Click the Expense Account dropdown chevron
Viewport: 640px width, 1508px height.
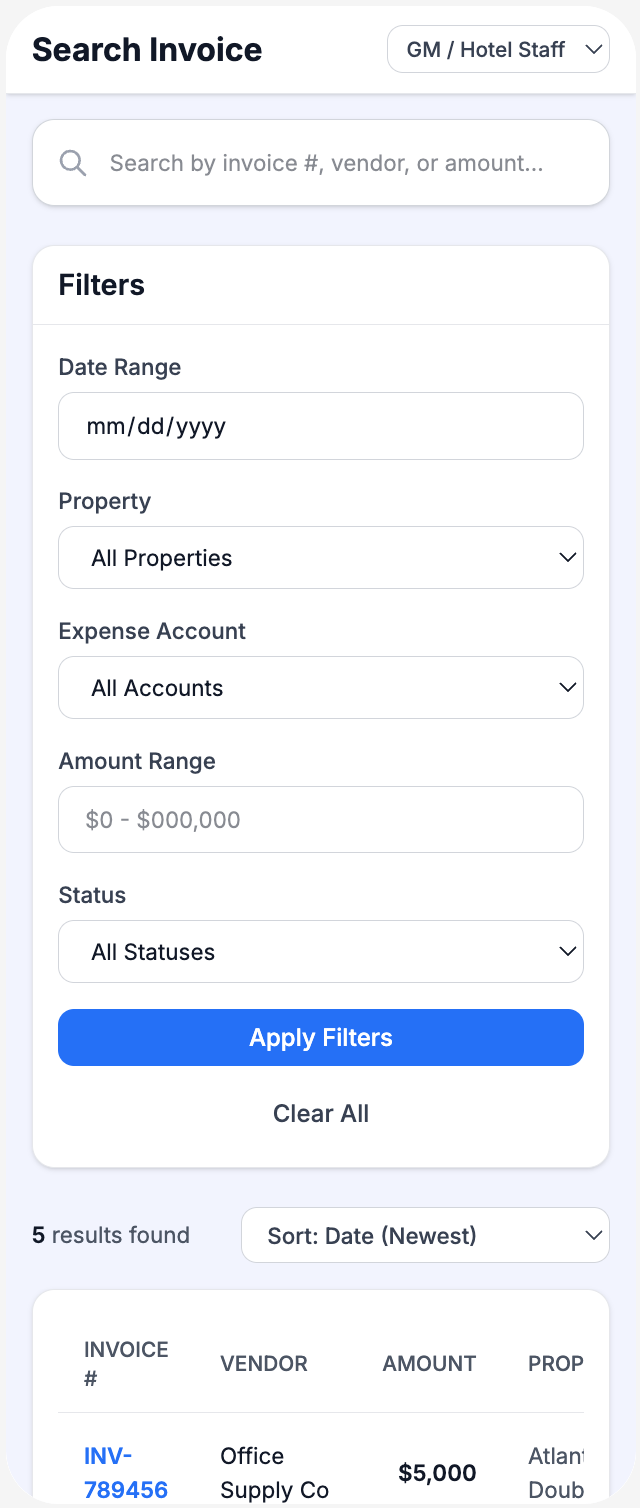[x=567, y=687]
